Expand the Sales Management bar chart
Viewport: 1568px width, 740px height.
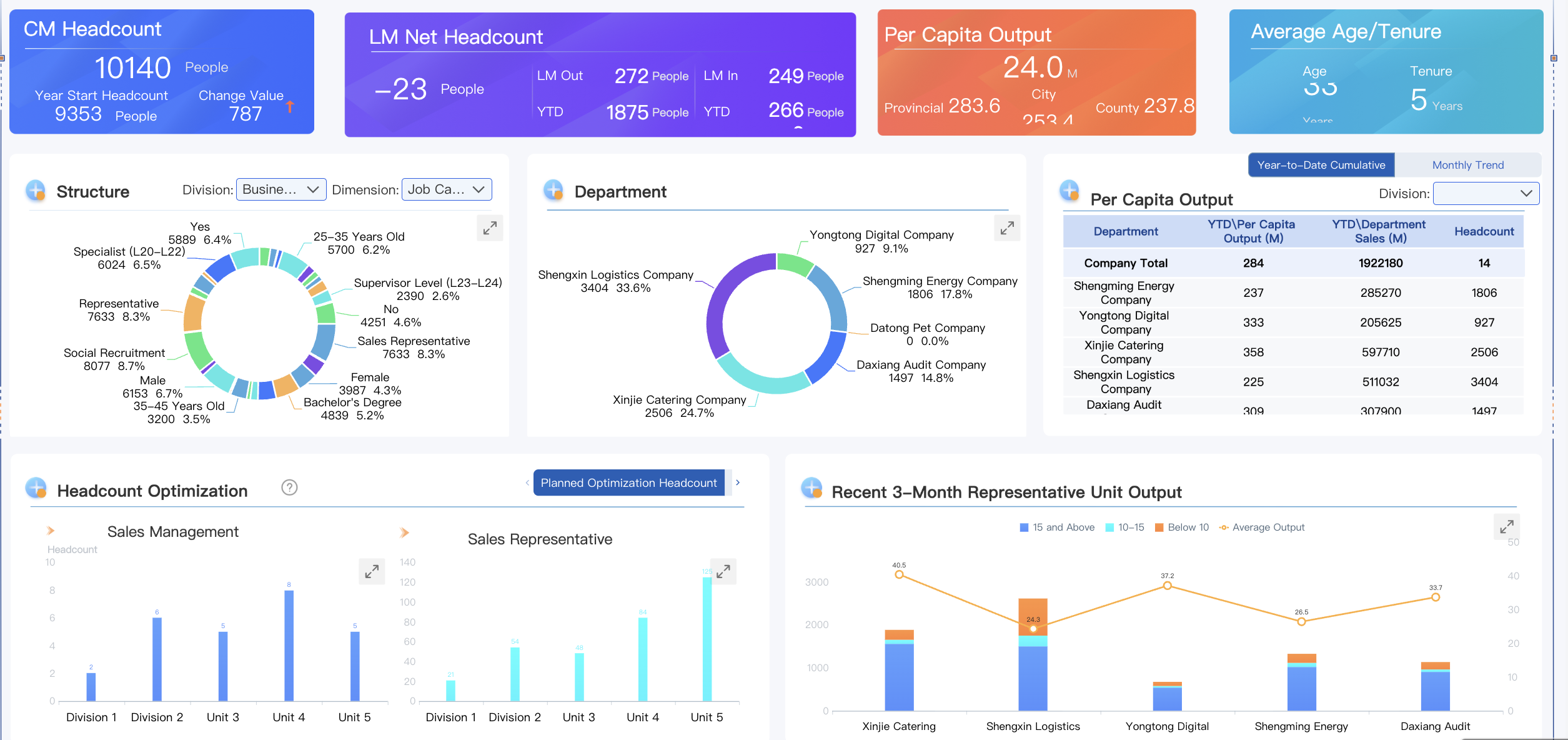tap(372, 571)
